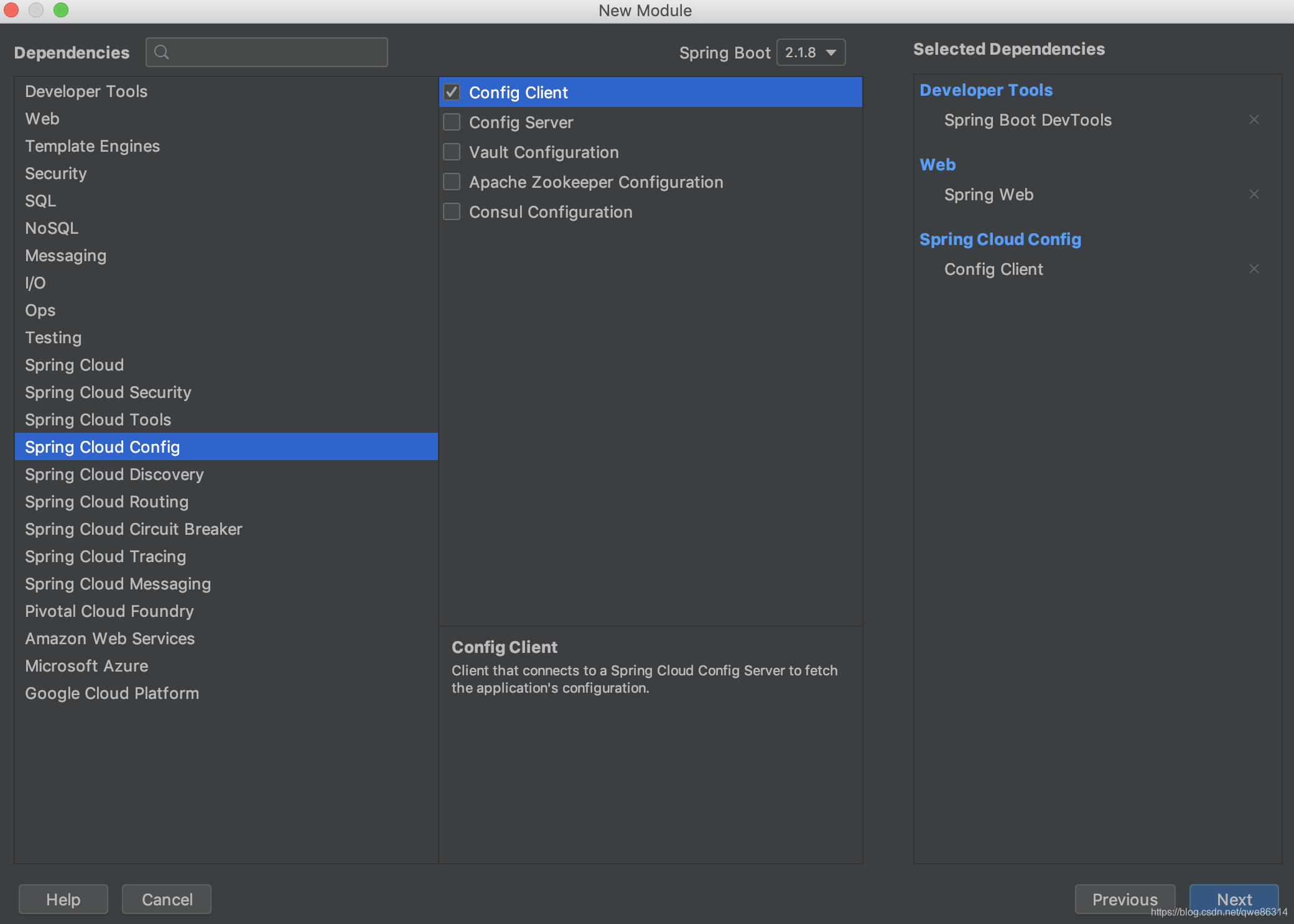Screen dimensions: 1294x924
Task: Select Messaging category in sidebar
Action: [66, 255]
